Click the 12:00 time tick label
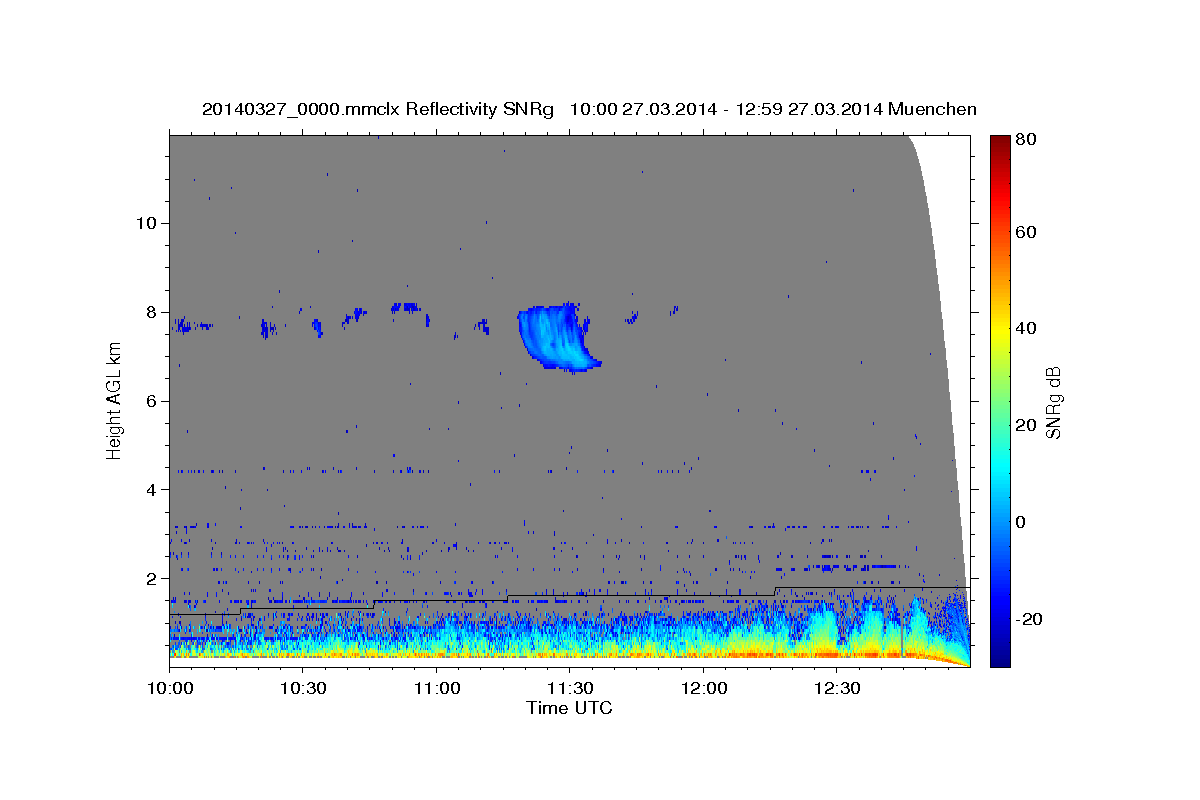This screenshot has height=800, width=1200. pos(702,689)
